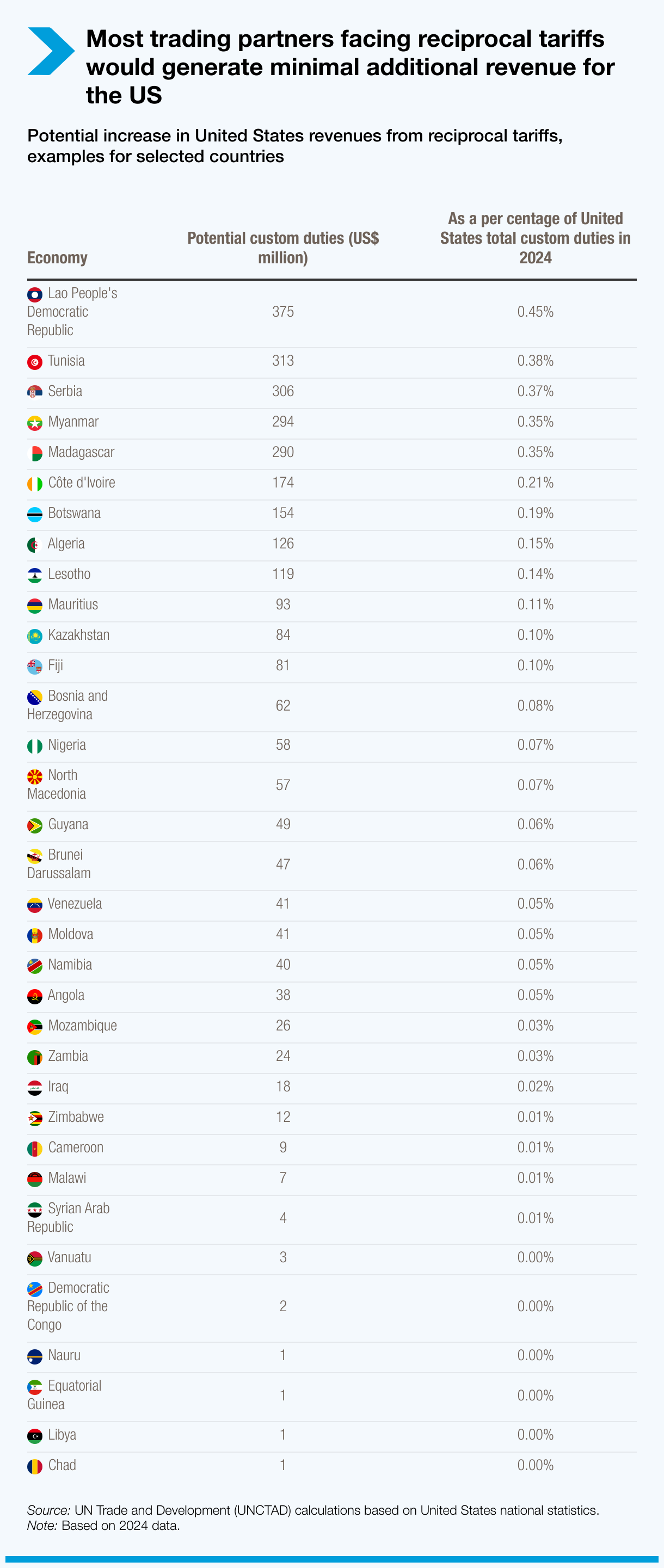Click the Zimbabwe flag icon
This screenshot has height=1568, width=664.
[35, 1118]
